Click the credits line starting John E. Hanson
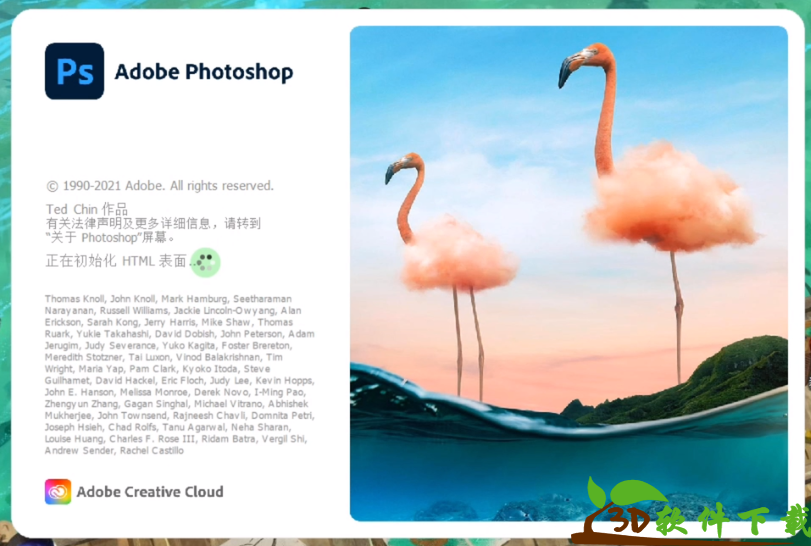 175,392
